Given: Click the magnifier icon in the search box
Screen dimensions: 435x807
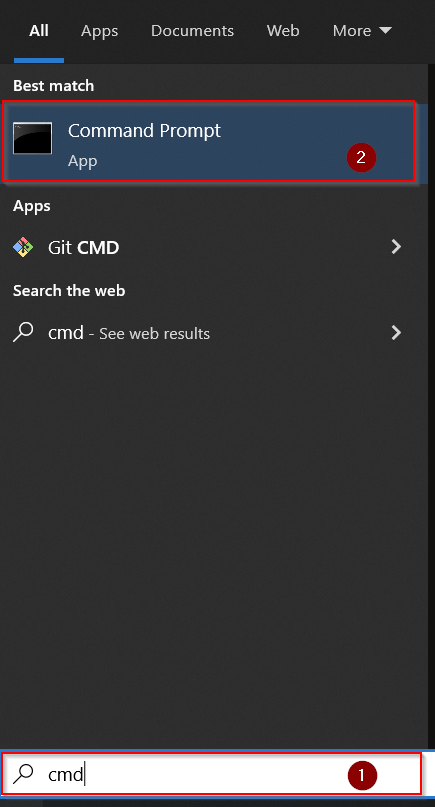Looking at the screenshot, I should [x=23, y=773].
